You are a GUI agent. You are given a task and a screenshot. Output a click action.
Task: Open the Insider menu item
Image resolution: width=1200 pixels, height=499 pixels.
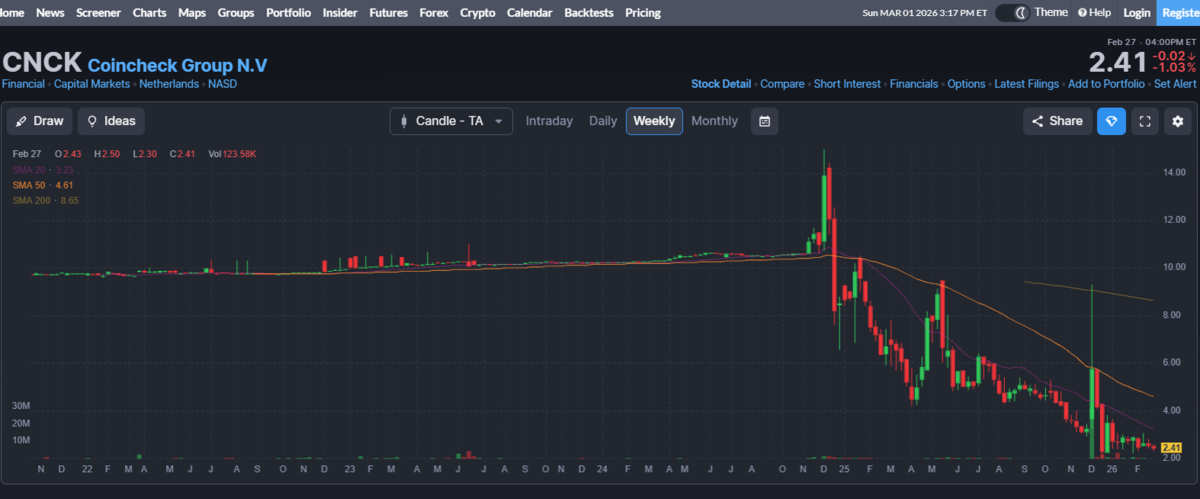pyautogui.click(x=340, y=13)
